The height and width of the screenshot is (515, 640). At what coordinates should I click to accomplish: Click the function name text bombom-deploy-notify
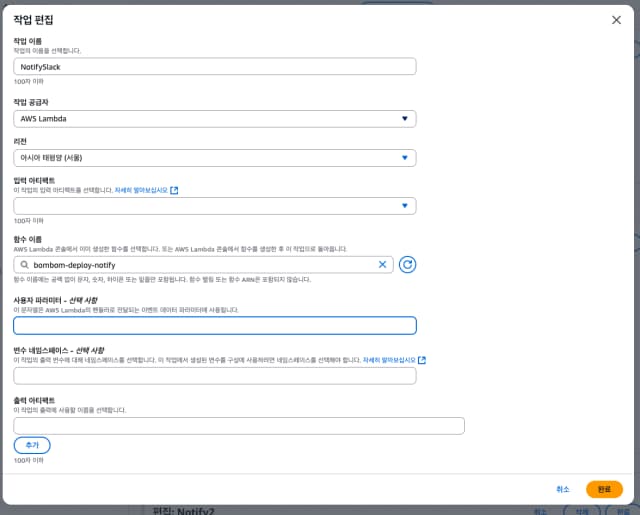point(74,265)
